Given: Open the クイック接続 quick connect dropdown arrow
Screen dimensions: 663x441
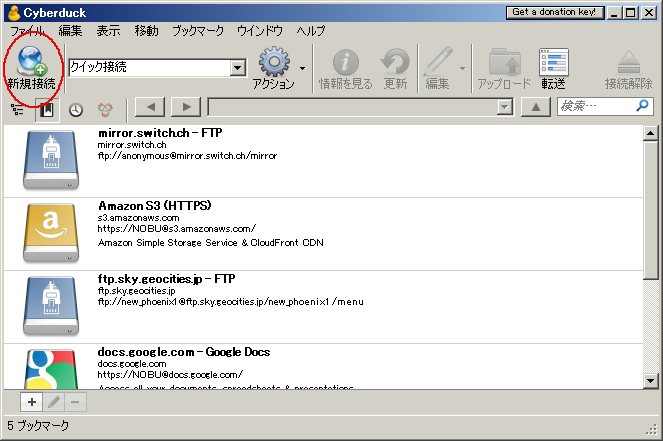Looking at the screenshot, I should [238, 68].
